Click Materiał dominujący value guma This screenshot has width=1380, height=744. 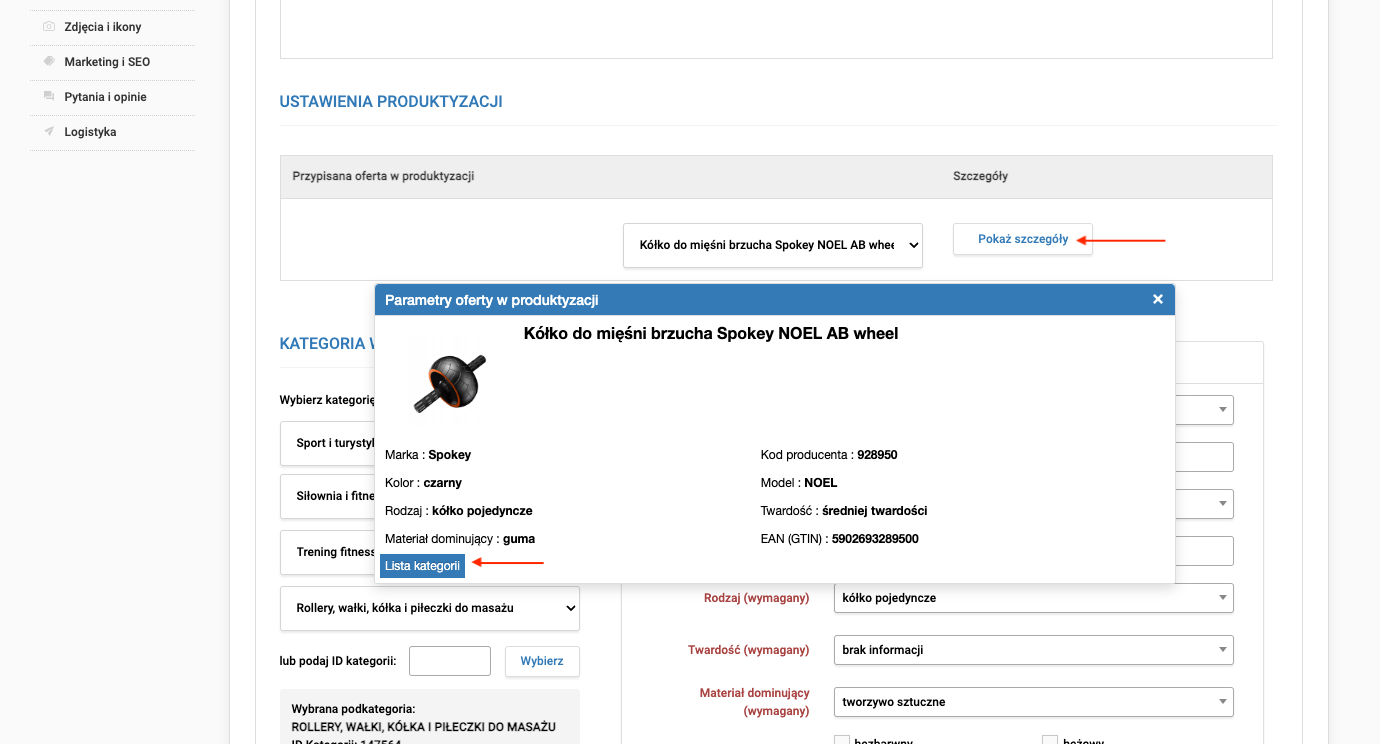click(519, 539)
